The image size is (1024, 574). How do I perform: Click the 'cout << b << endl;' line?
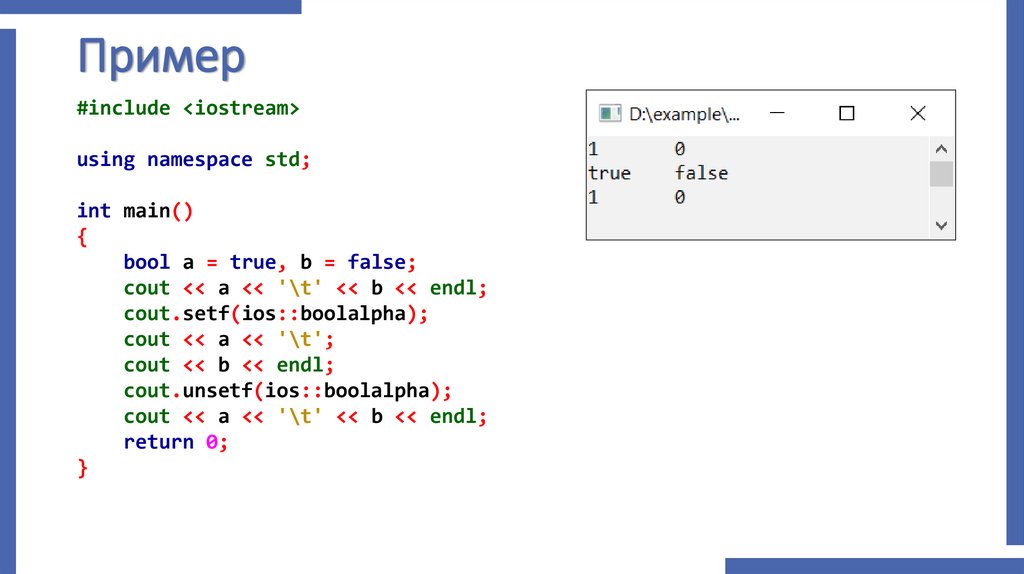[x=229, y=365]
